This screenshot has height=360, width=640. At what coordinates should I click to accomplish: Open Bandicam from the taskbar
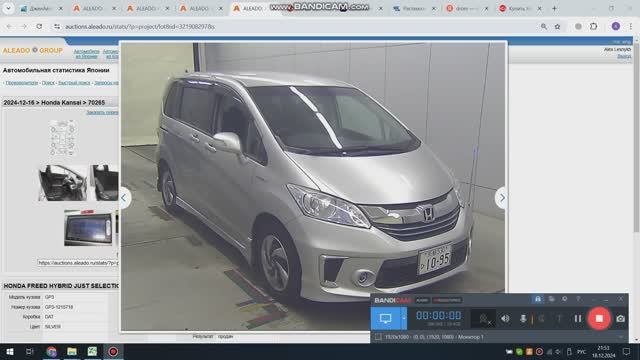[113, 351]
